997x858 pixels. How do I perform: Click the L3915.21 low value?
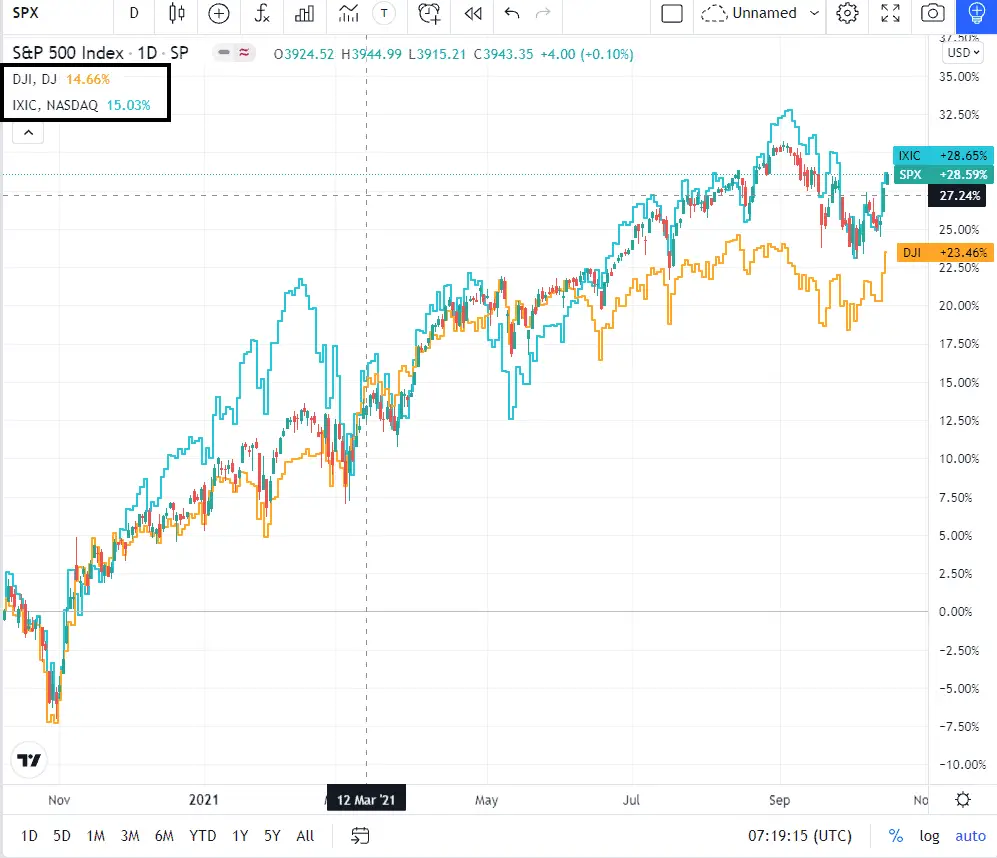click(x=437, y=54)
